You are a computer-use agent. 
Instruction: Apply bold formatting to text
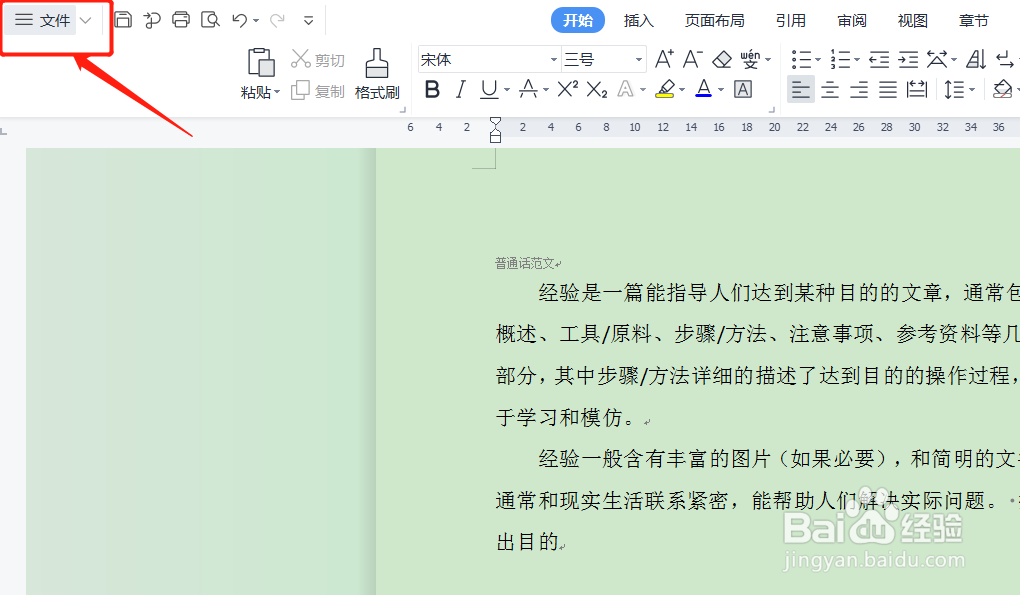click(432, 89)
